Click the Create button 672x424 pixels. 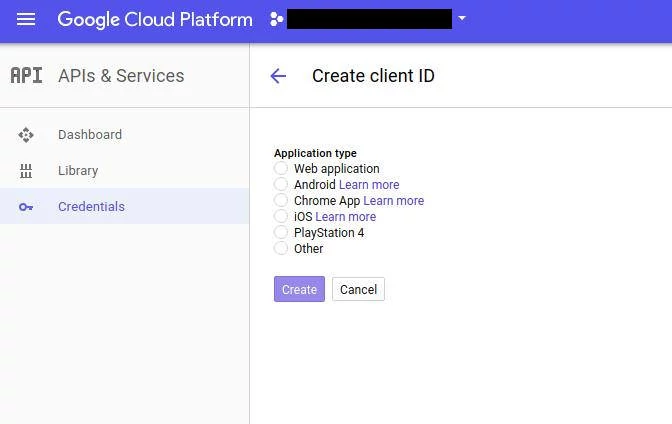coord(299,289)
